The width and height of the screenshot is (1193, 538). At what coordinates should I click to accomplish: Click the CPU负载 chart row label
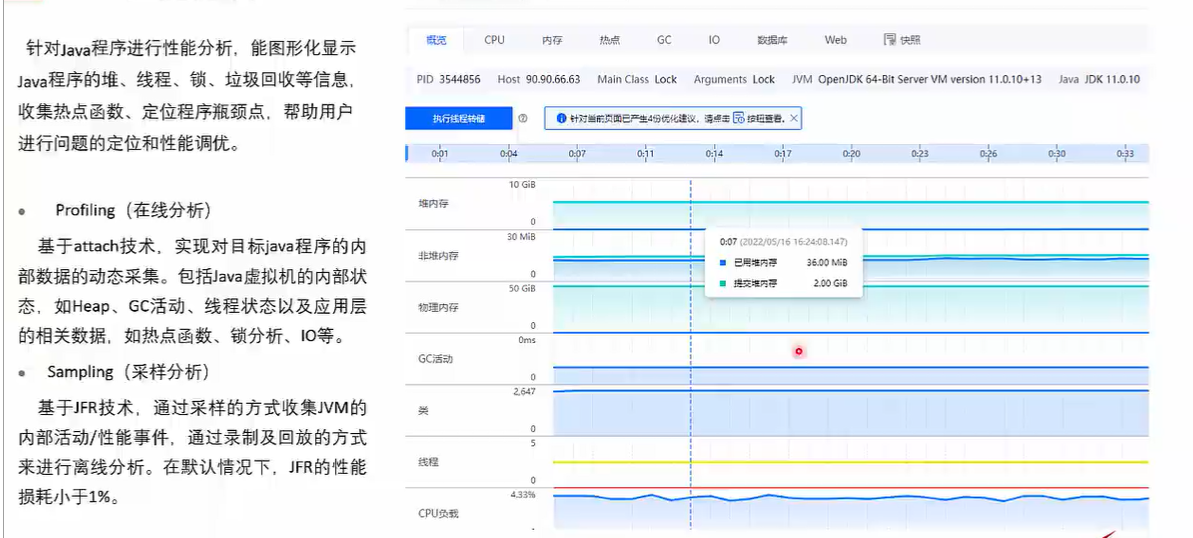point(438,514)
